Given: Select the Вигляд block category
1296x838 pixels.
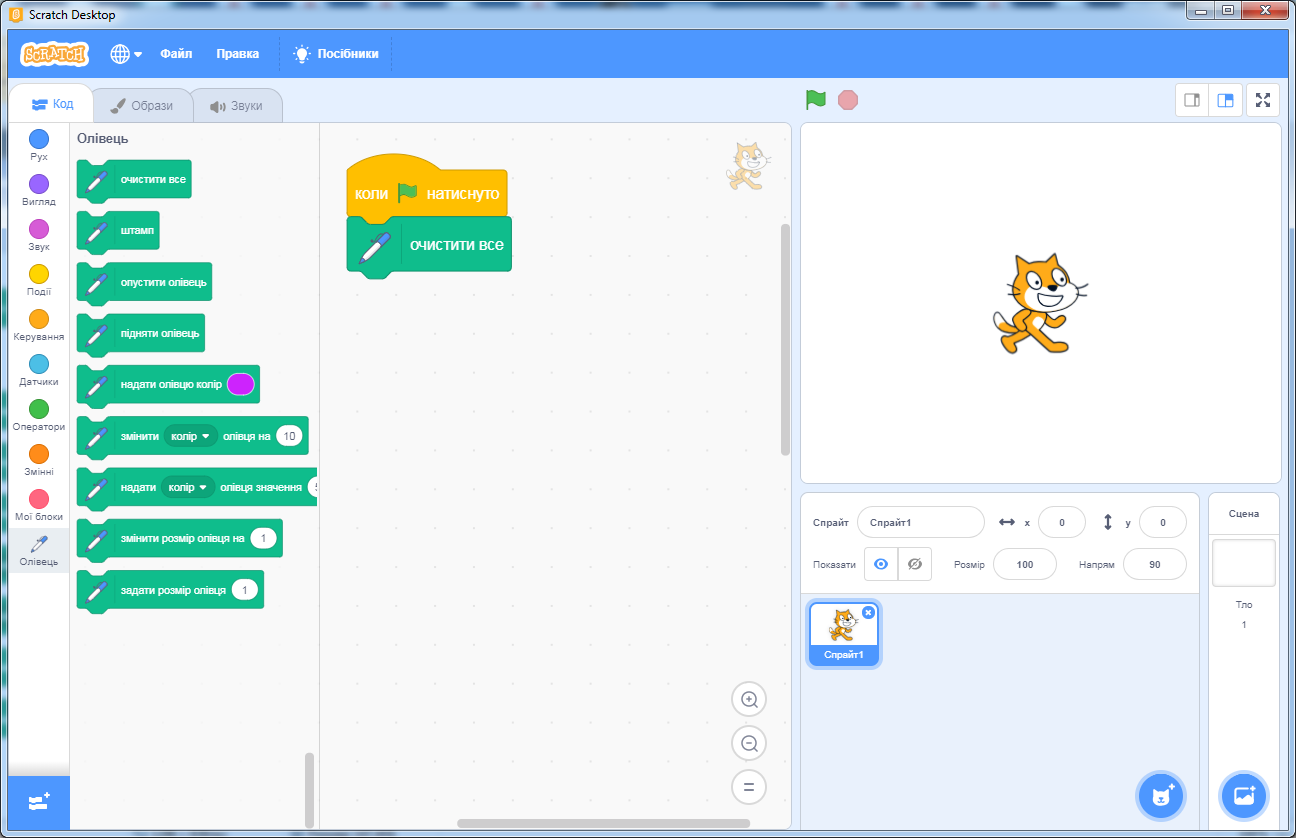Looking at the screenshot, I should [x=39, y=191].
